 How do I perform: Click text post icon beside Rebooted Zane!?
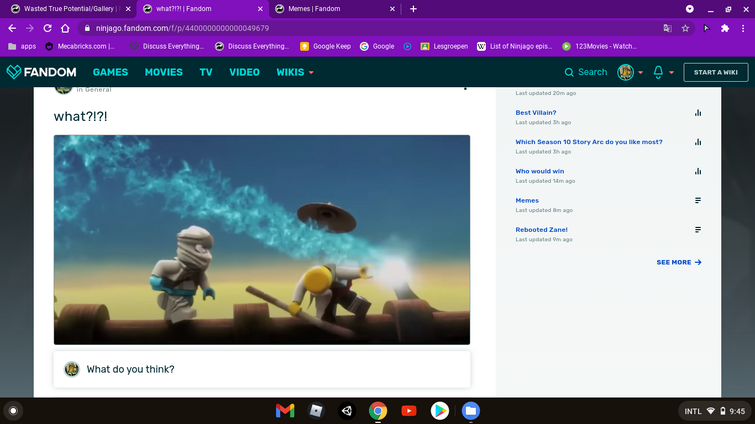(698, 230)
